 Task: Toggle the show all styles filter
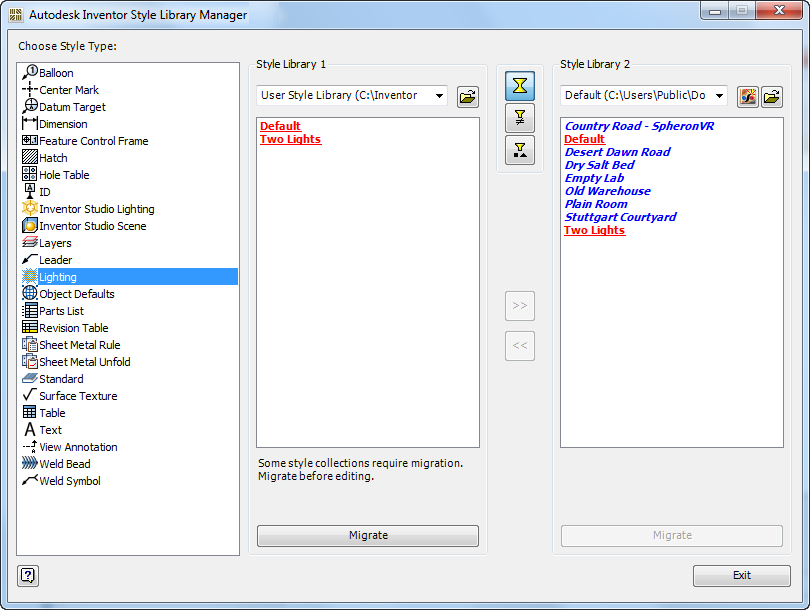(520, 86)
